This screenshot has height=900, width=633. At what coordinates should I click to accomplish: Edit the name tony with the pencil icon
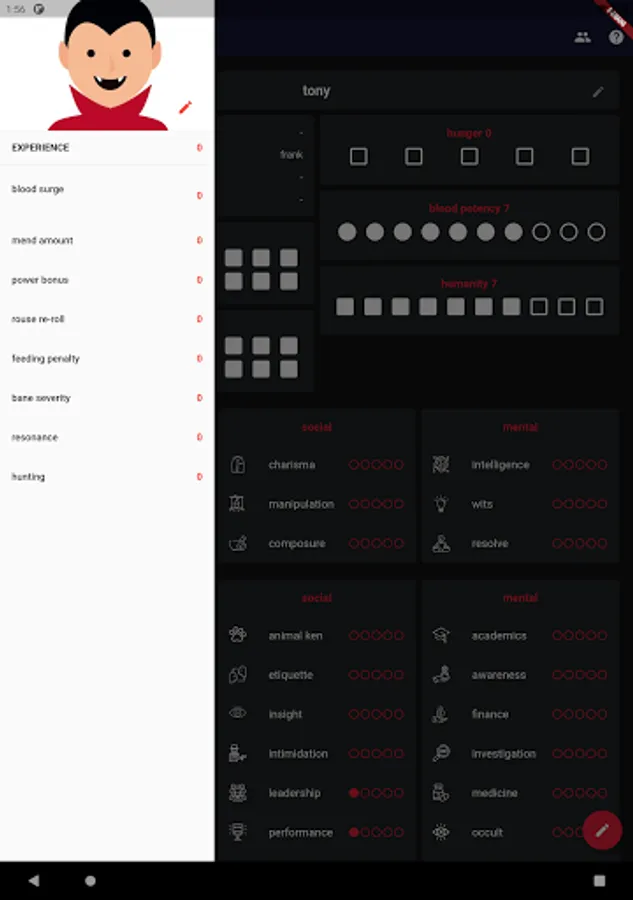[598, 92]
